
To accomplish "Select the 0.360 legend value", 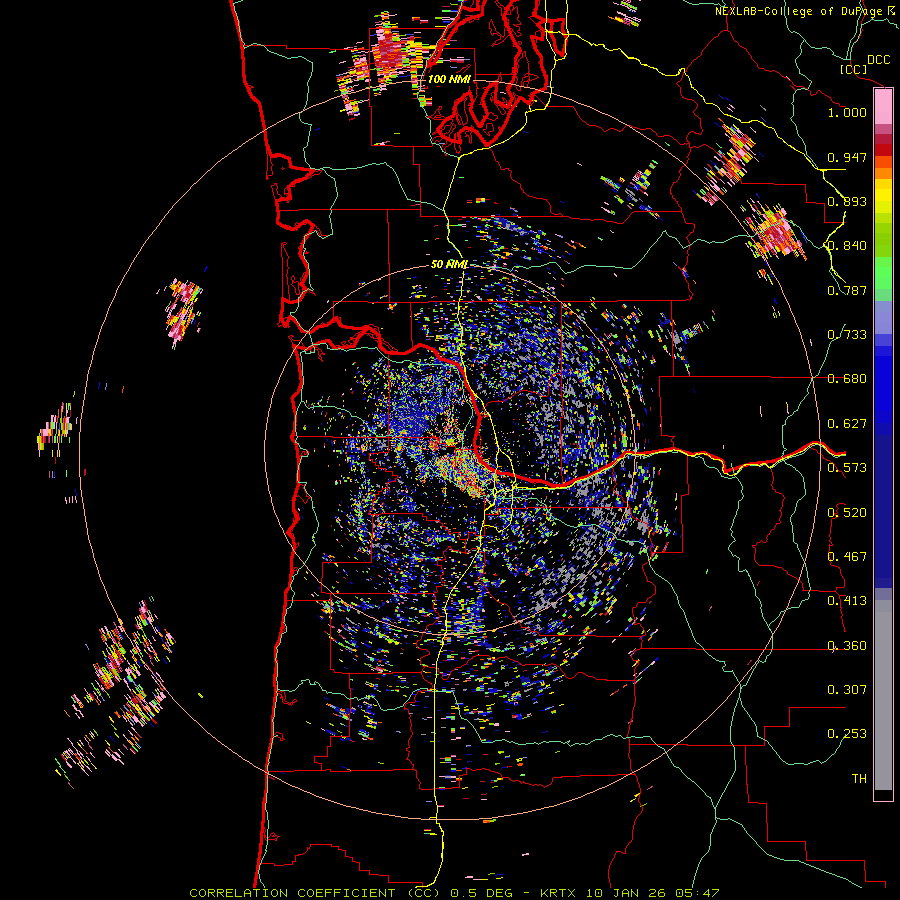I will pos(847,645).
